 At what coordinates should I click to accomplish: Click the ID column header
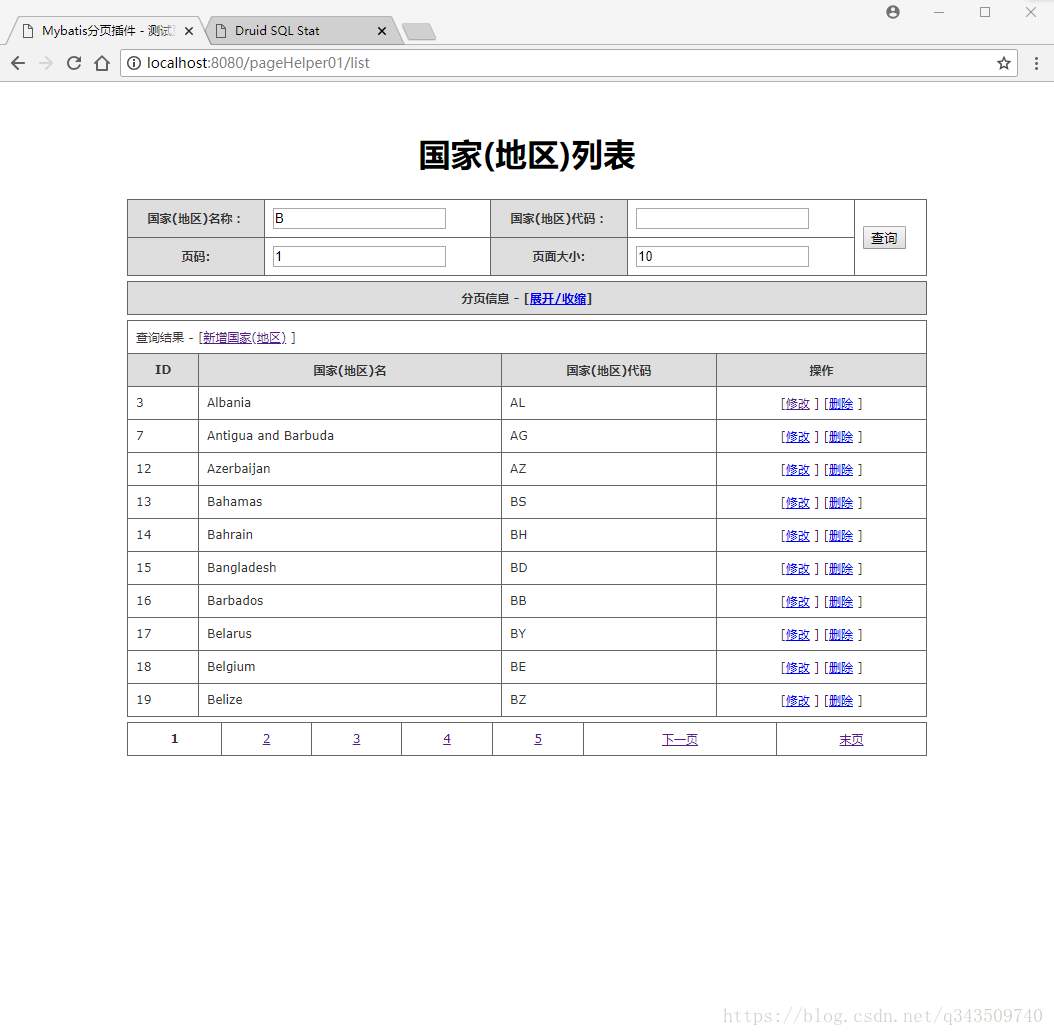pos(163,370)
